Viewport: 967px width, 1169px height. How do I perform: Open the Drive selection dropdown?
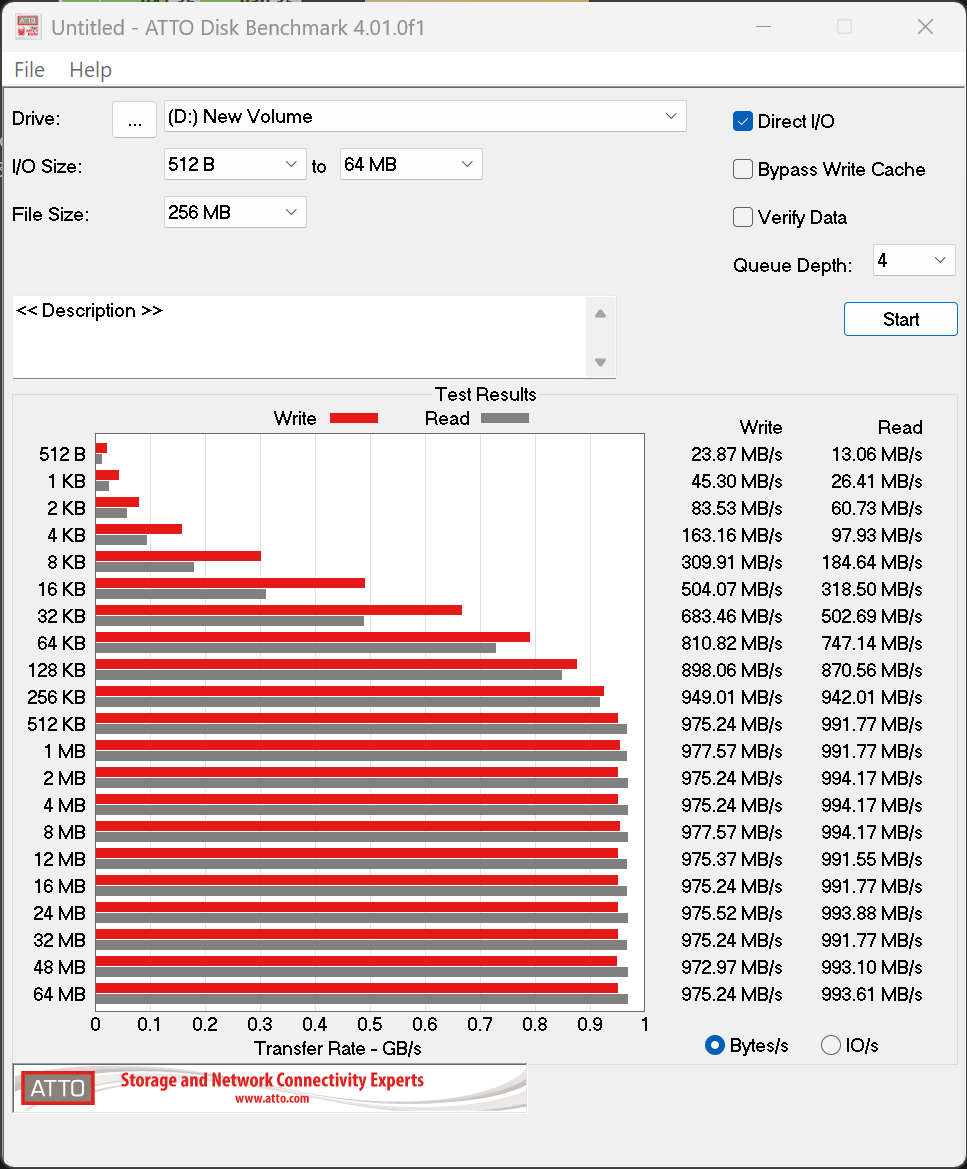click(425, 117)
